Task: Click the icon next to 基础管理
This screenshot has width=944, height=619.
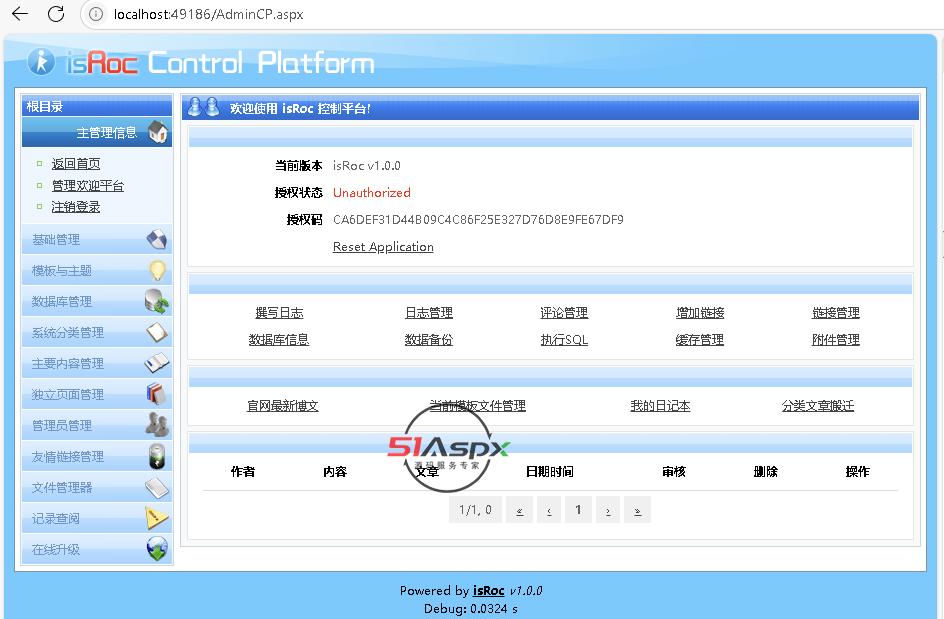Action: pos(157,239)
